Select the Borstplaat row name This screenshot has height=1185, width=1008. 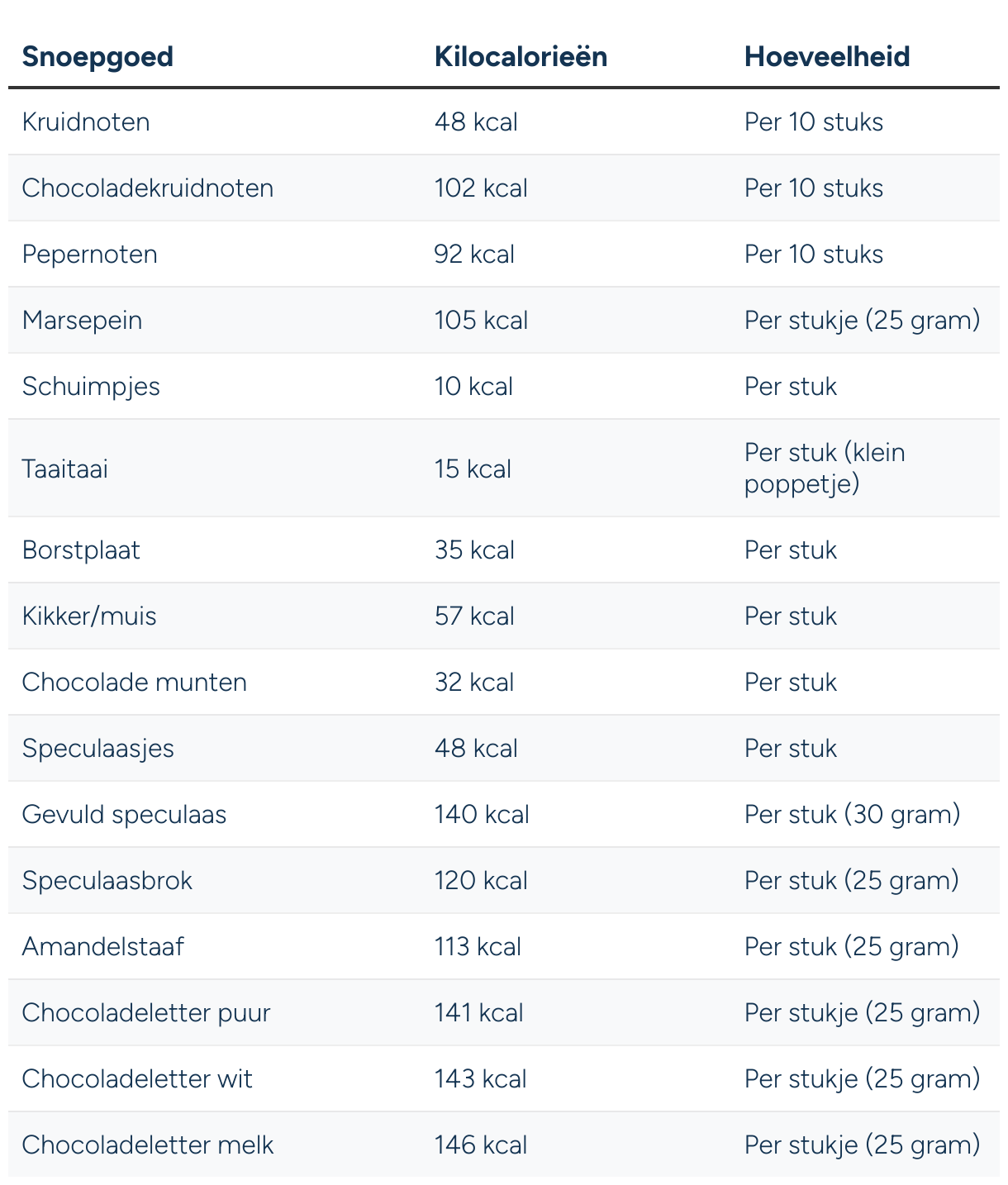pos(81,550)
